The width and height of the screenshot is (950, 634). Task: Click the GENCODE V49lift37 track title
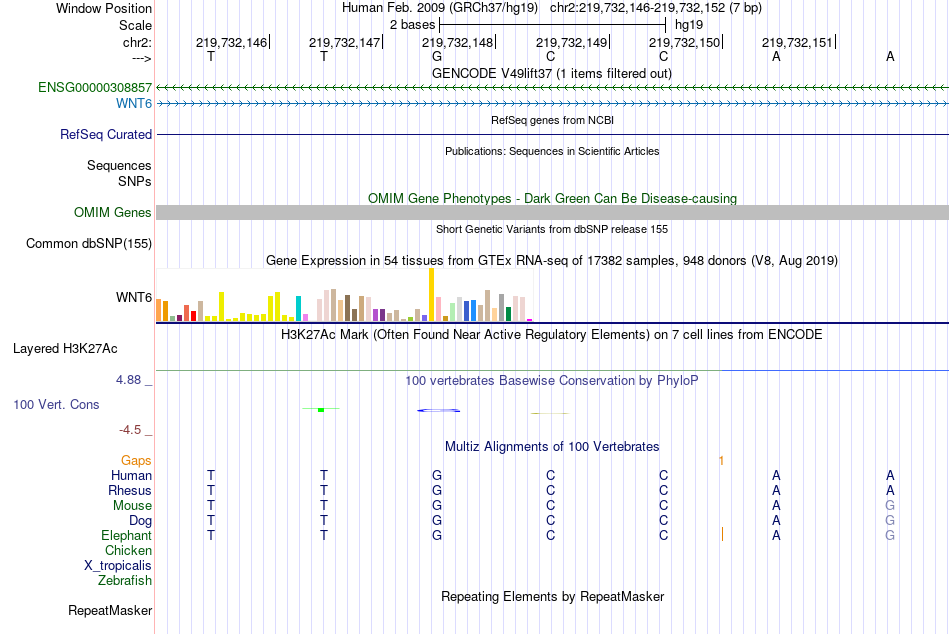tap(552, 74)
